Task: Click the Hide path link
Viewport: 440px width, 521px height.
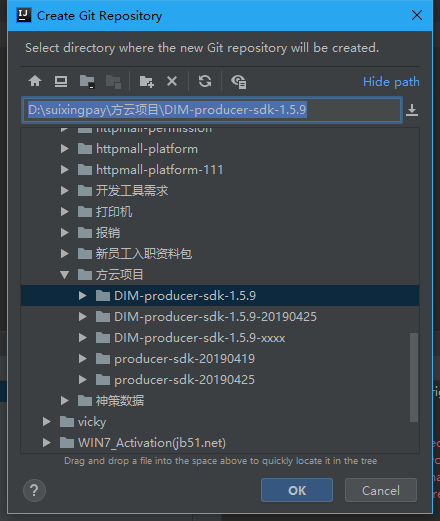Action: 391,82
